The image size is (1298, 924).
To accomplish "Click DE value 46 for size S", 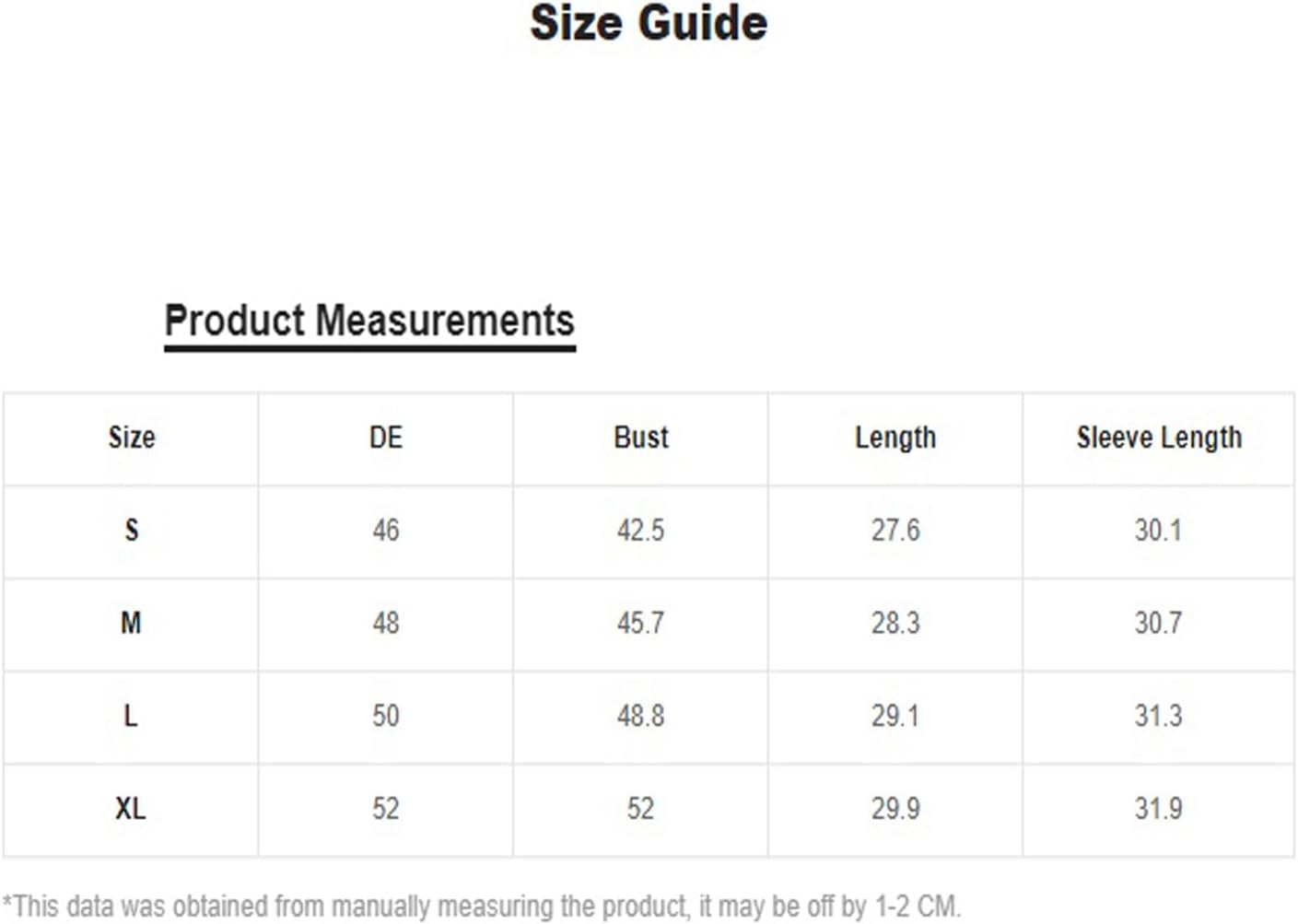I will pos(386,531).
